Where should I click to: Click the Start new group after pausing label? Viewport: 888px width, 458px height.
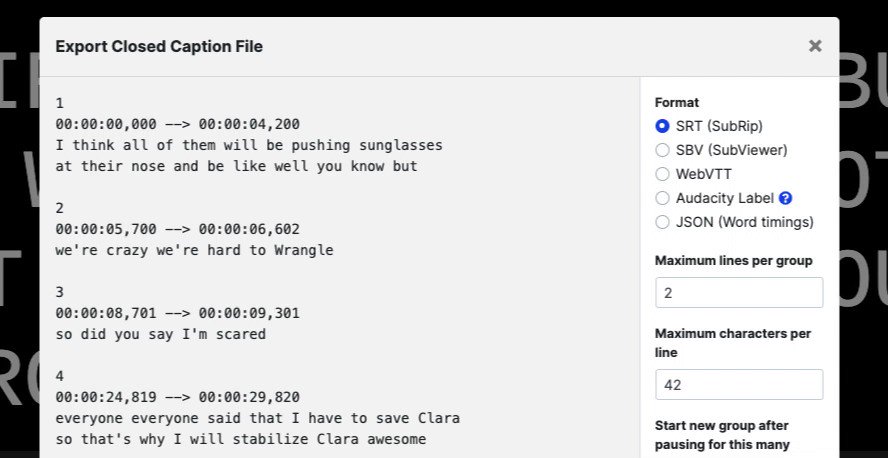click(x=722, y=435)
